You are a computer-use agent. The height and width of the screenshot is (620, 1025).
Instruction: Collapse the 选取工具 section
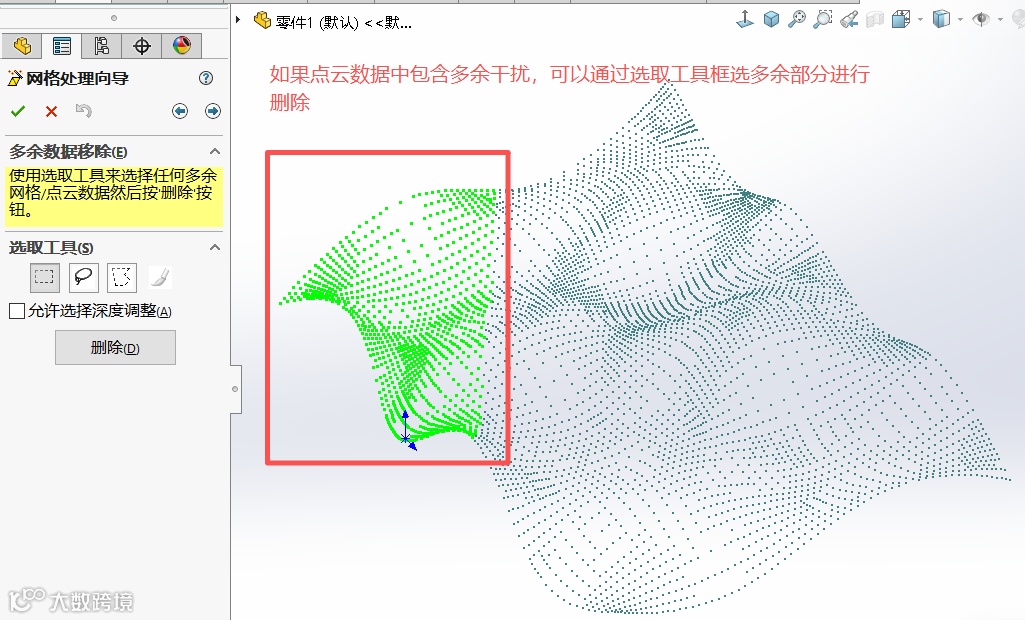coord(214,247)
